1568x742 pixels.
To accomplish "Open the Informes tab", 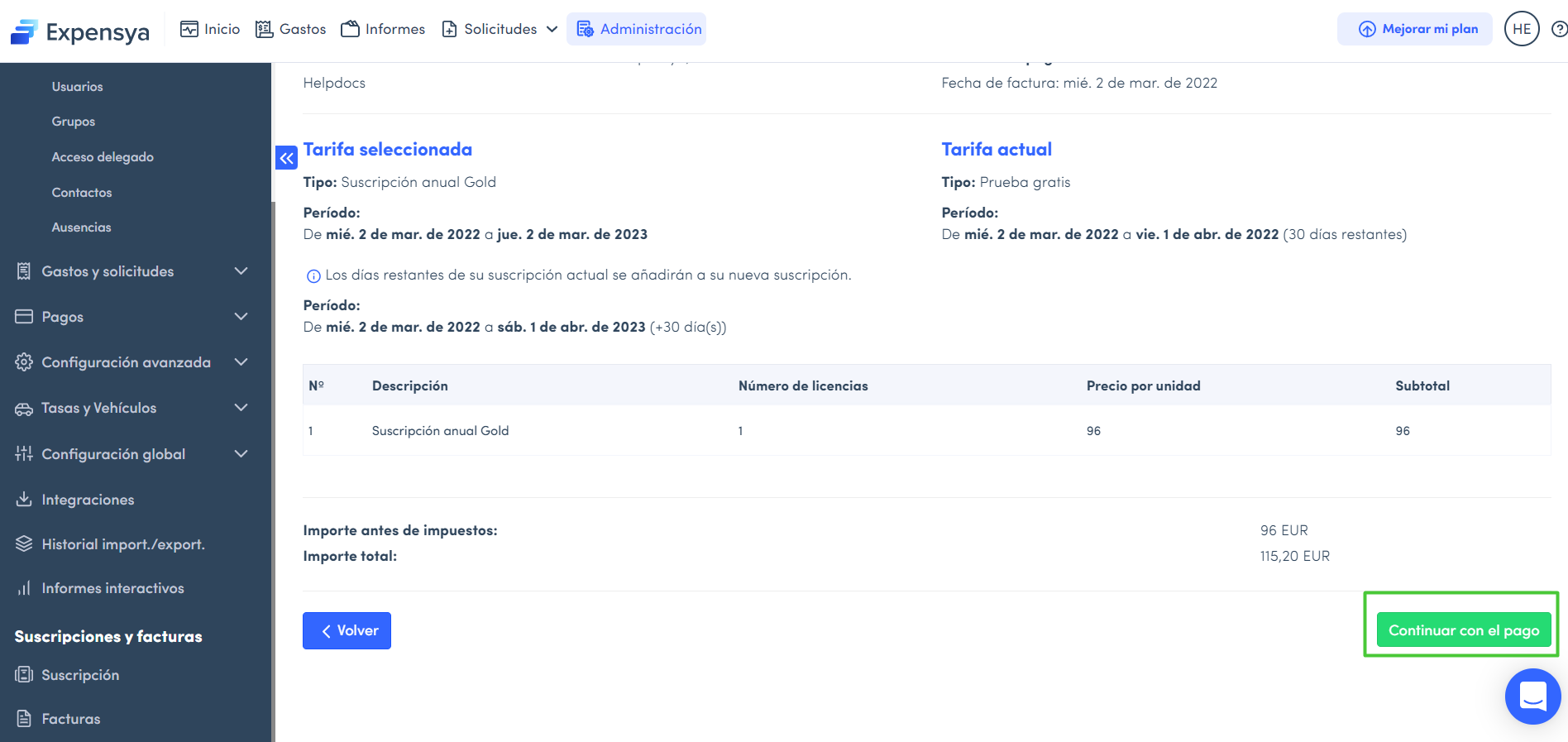I will click(383, 29).
